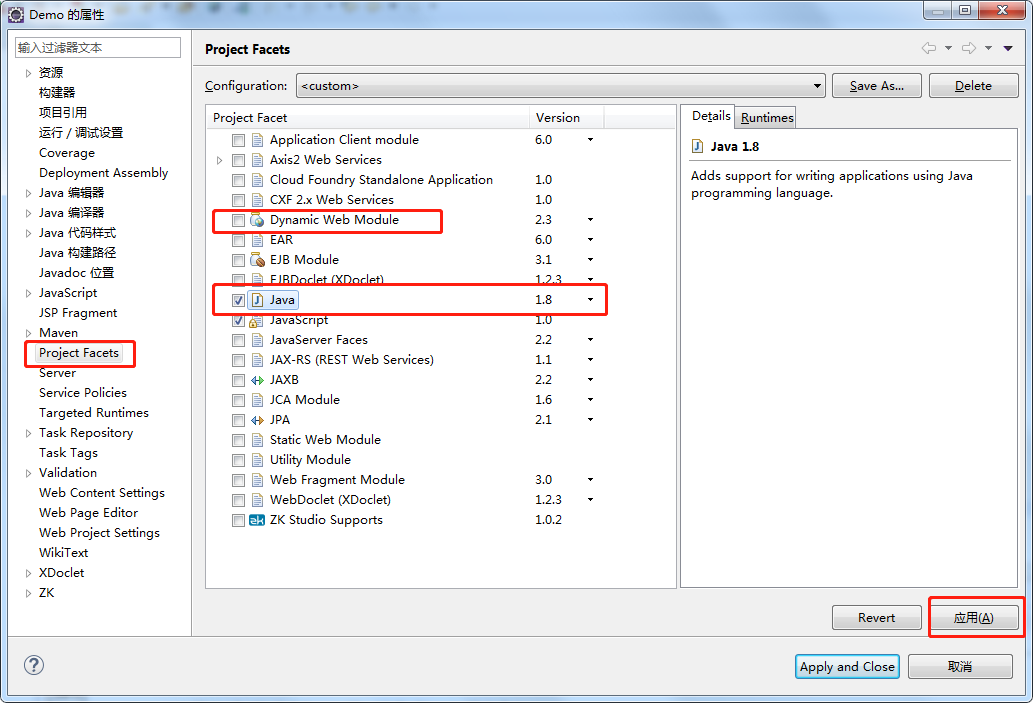The image size is (1033, 703).
Task: Click the JCA Module document icon
Action: pos(258,400)
